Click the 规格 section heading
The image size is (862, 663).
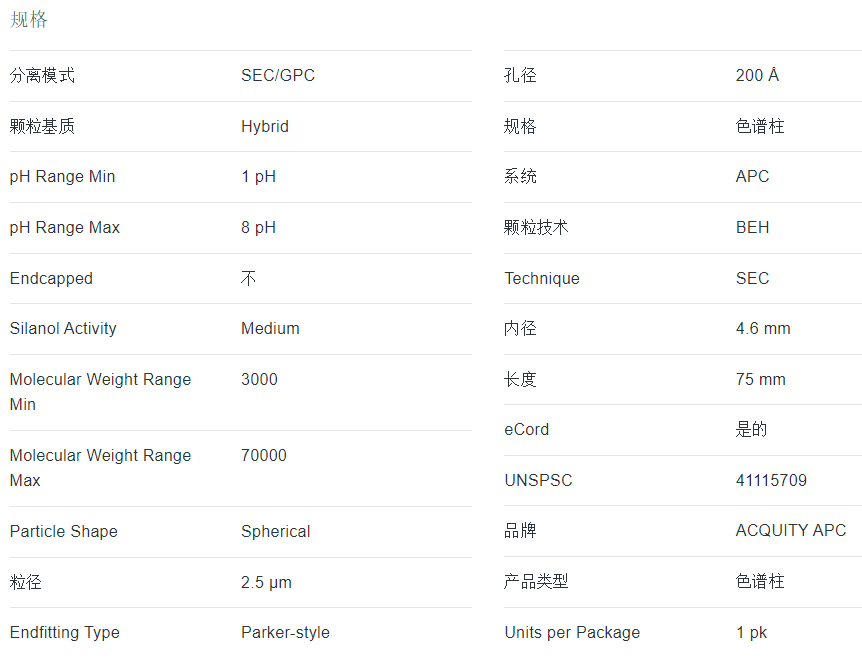29,19
